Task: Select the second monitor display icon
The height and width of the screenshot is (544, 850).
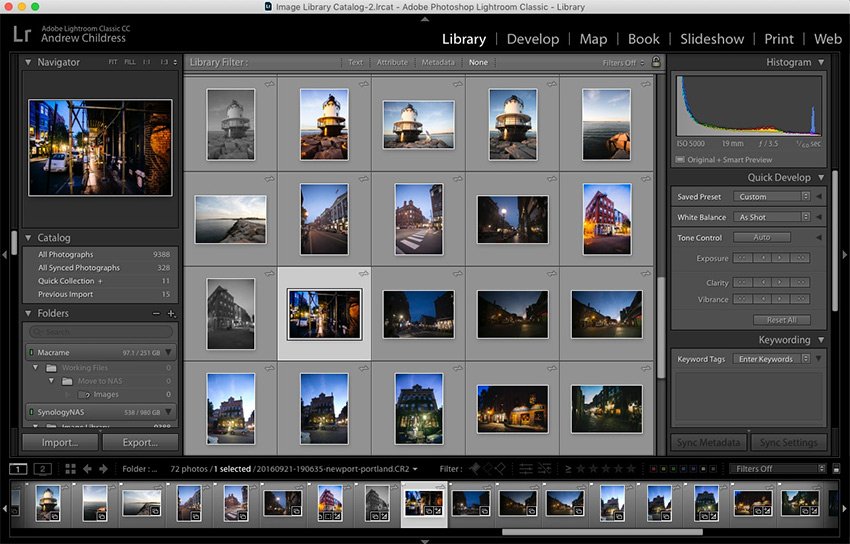Action: click(42, 468)
